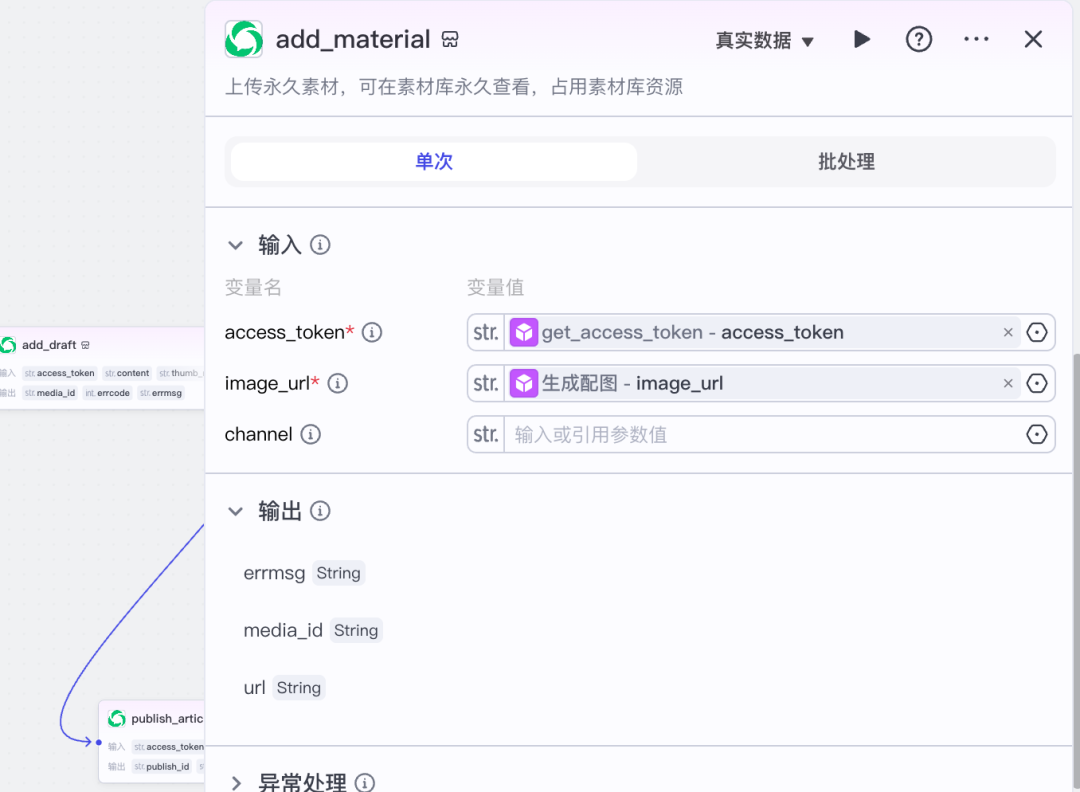Click the 变量名 column header
The image size is (1080, 792).
(x=253, y=287)
